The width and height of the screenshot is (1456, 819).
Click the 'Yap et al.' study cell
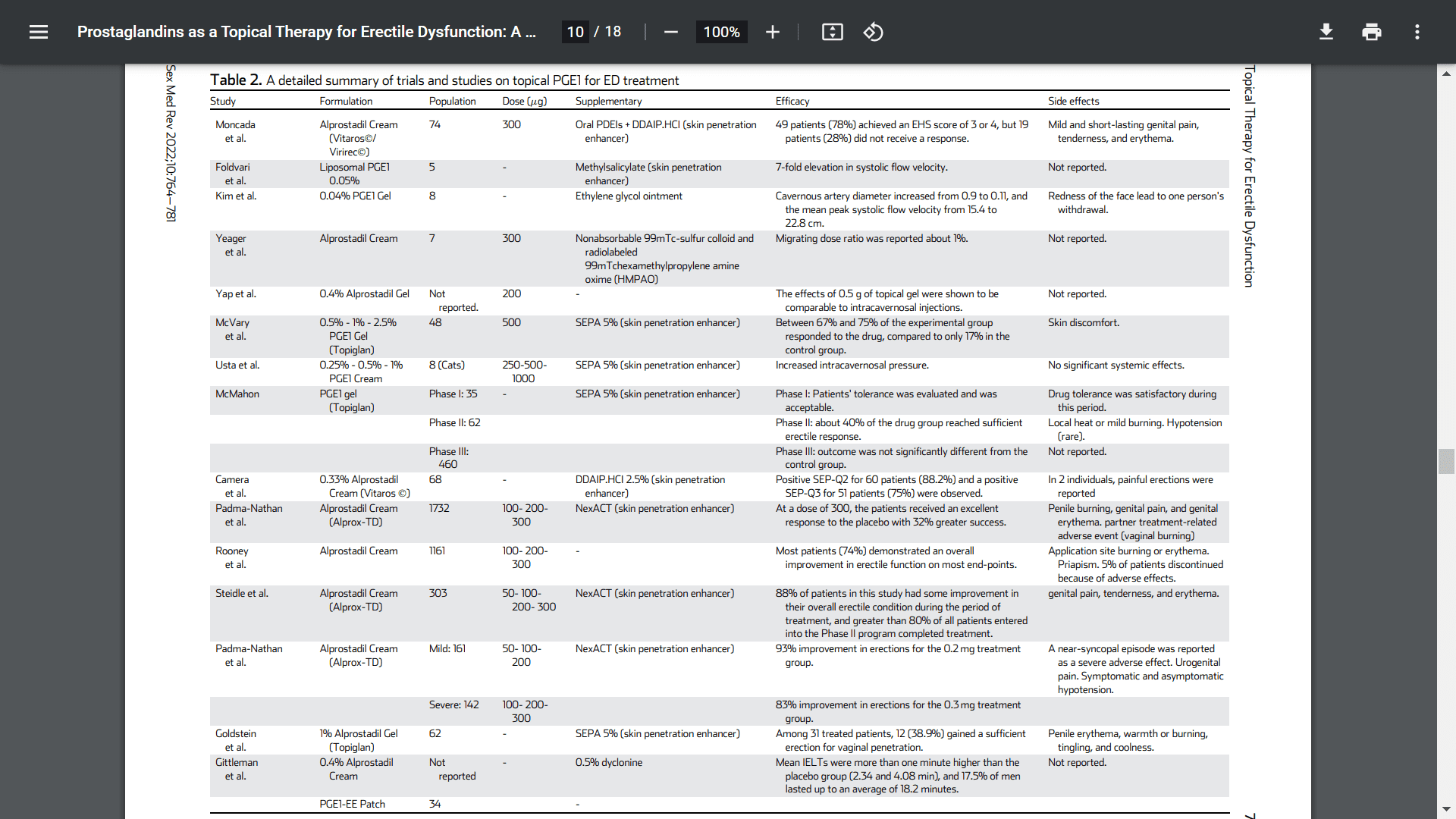(x=236, y=293)
